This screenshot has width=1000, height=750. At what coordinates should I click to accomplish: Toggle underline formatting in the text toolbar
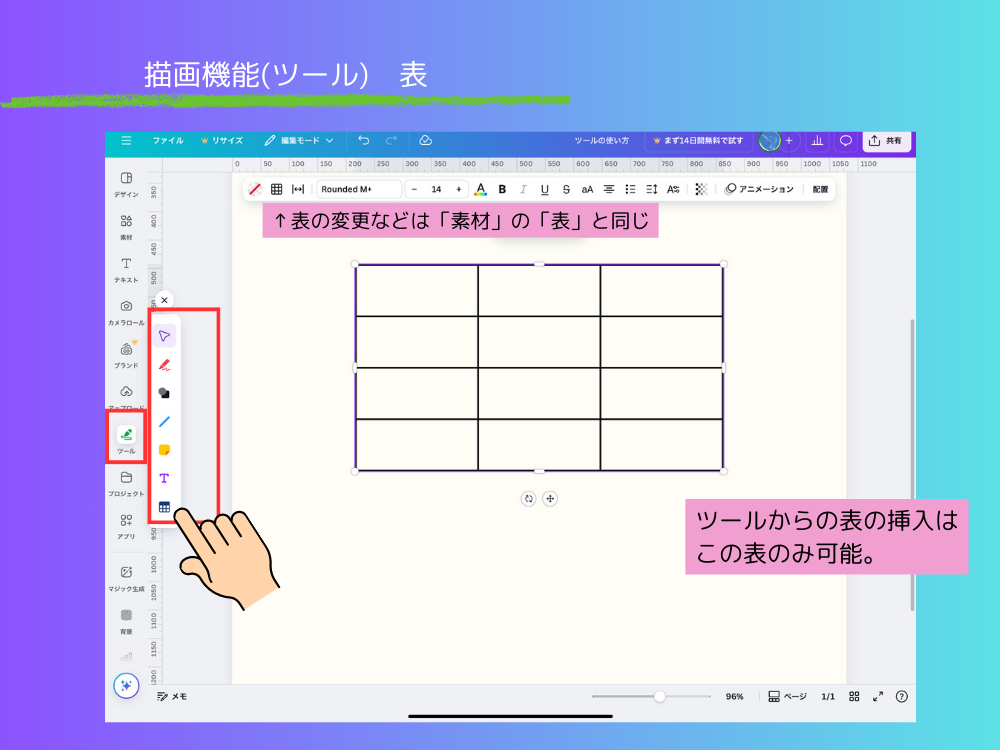543,188
